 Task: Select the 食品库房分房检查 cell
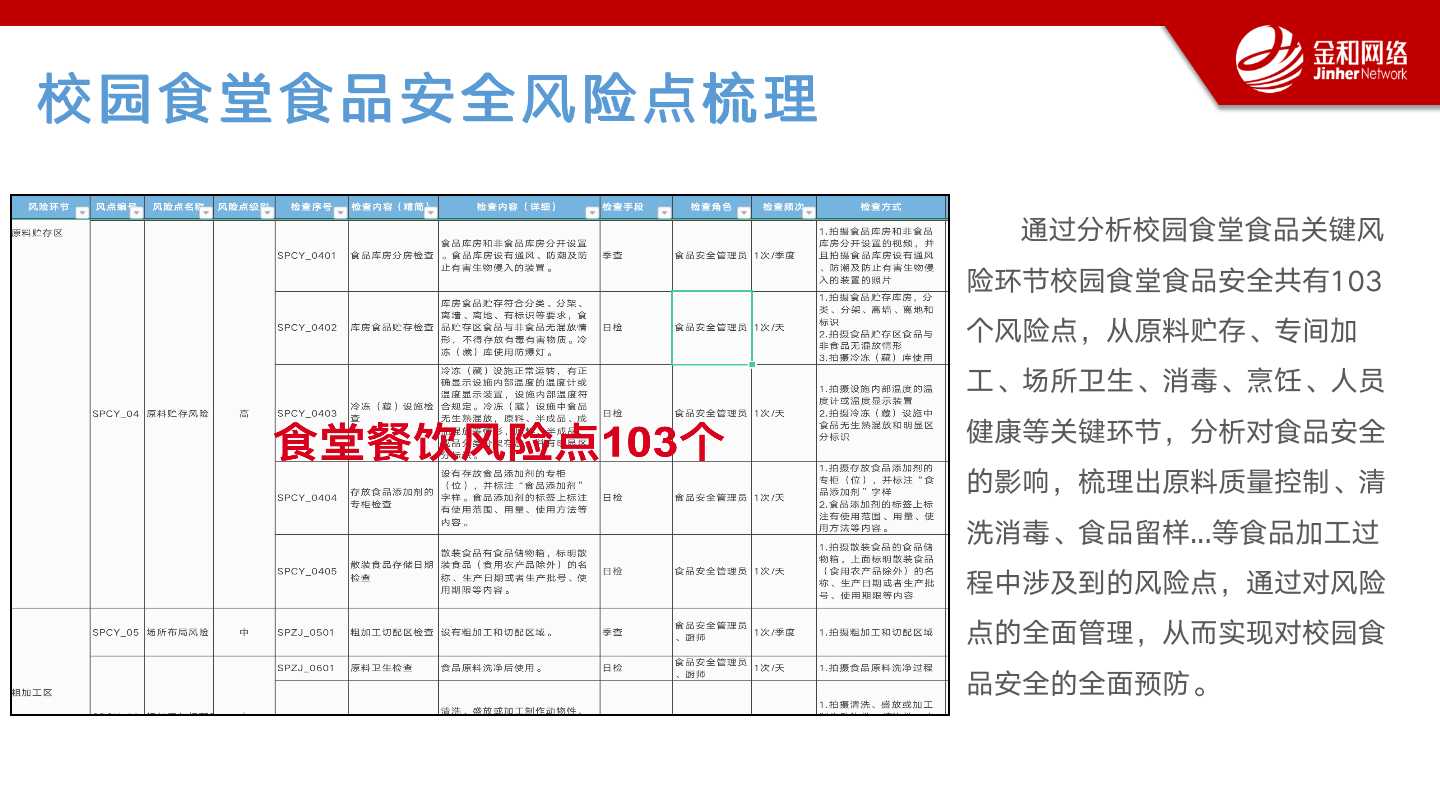tap(393, 256)
